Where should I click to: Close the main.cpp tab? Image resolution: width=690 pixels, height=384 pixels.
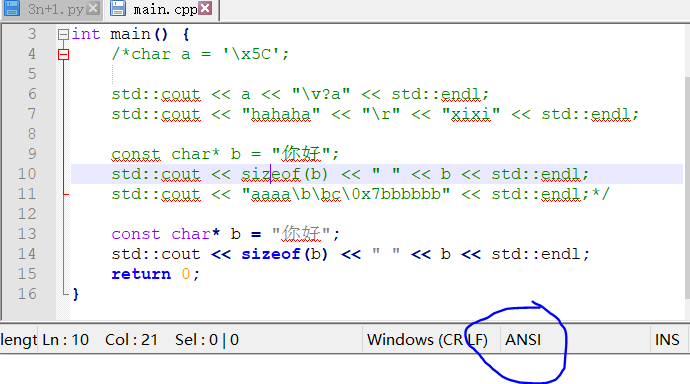click(x=205, y=8)
